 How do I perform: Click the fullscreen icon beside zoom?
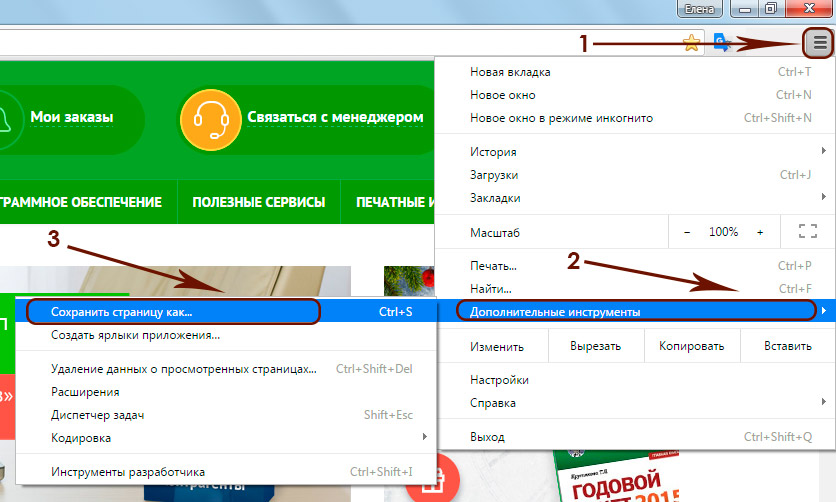(x=808, y=232)
